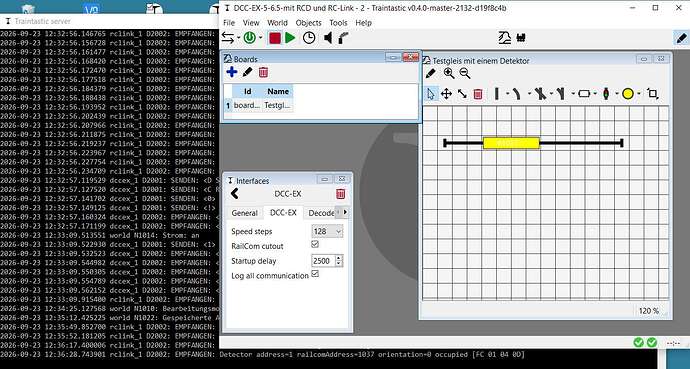Screen dimensions: 690x369
Task: Select the block rectangle tool
Action: pos(584,94)
